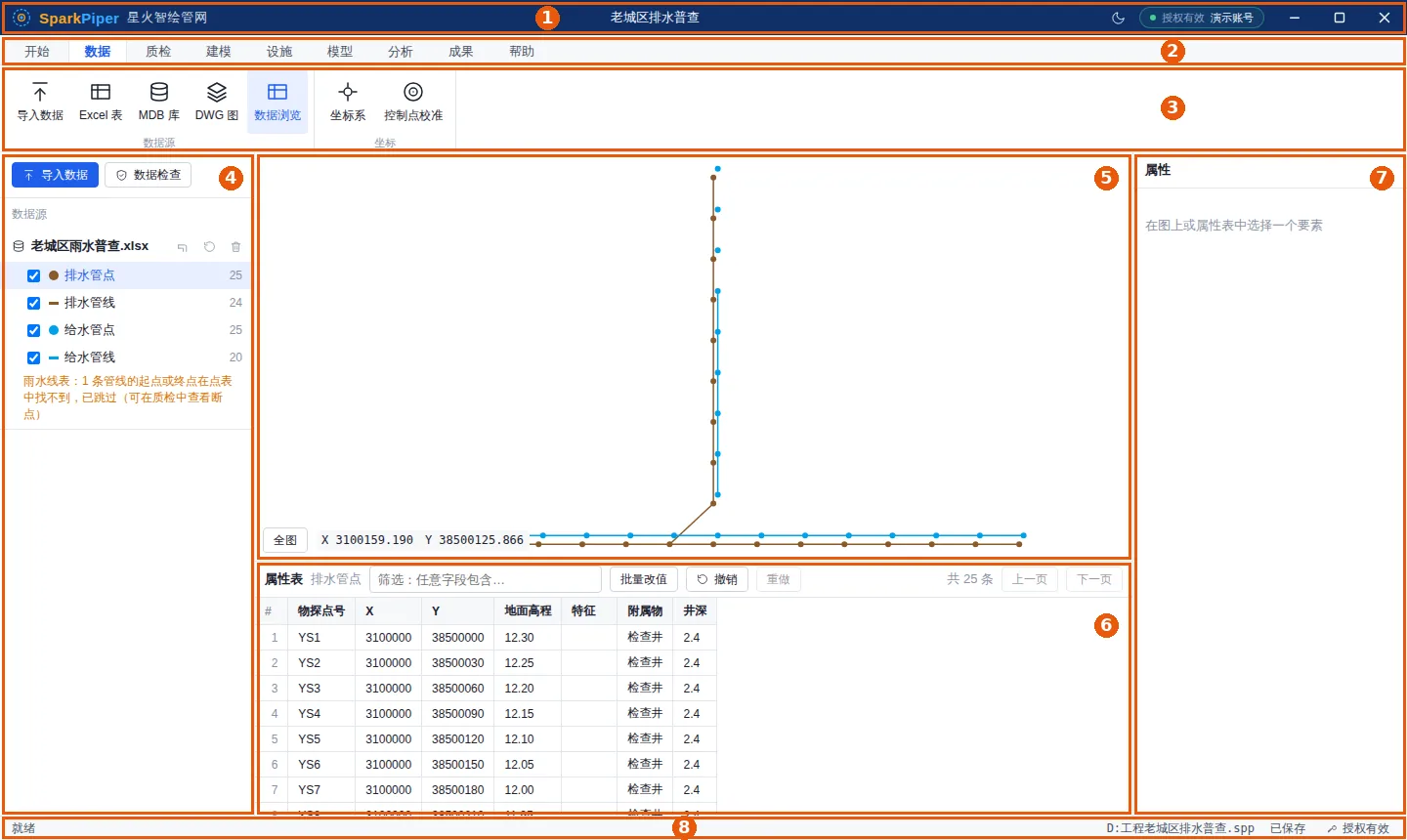Click the 物探点号 column header
The image size is (1407, 840).
[321, 610]
